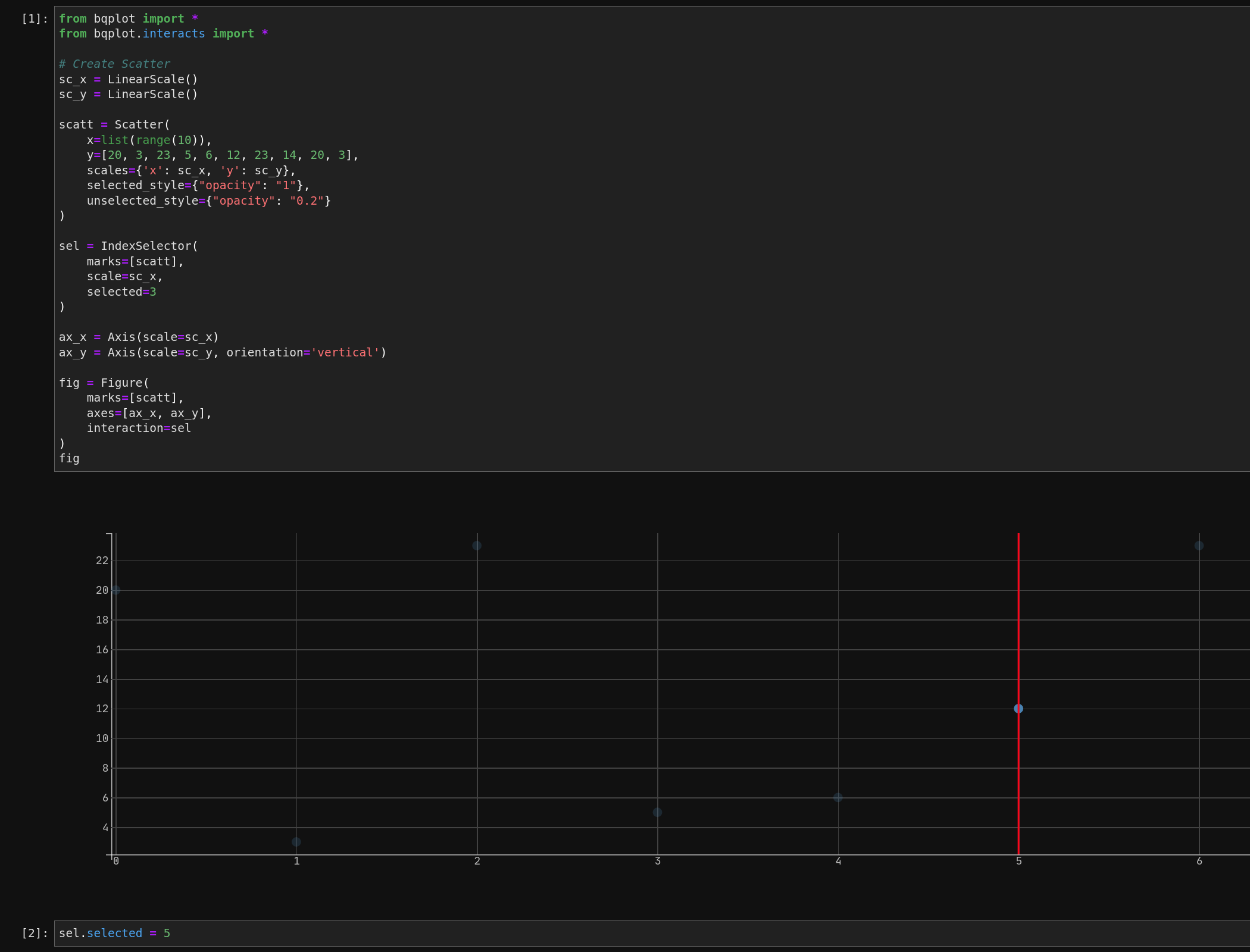Click the x-axis tick label 3
Screen dimensions: 1250x952
click(x=658, y=862)
